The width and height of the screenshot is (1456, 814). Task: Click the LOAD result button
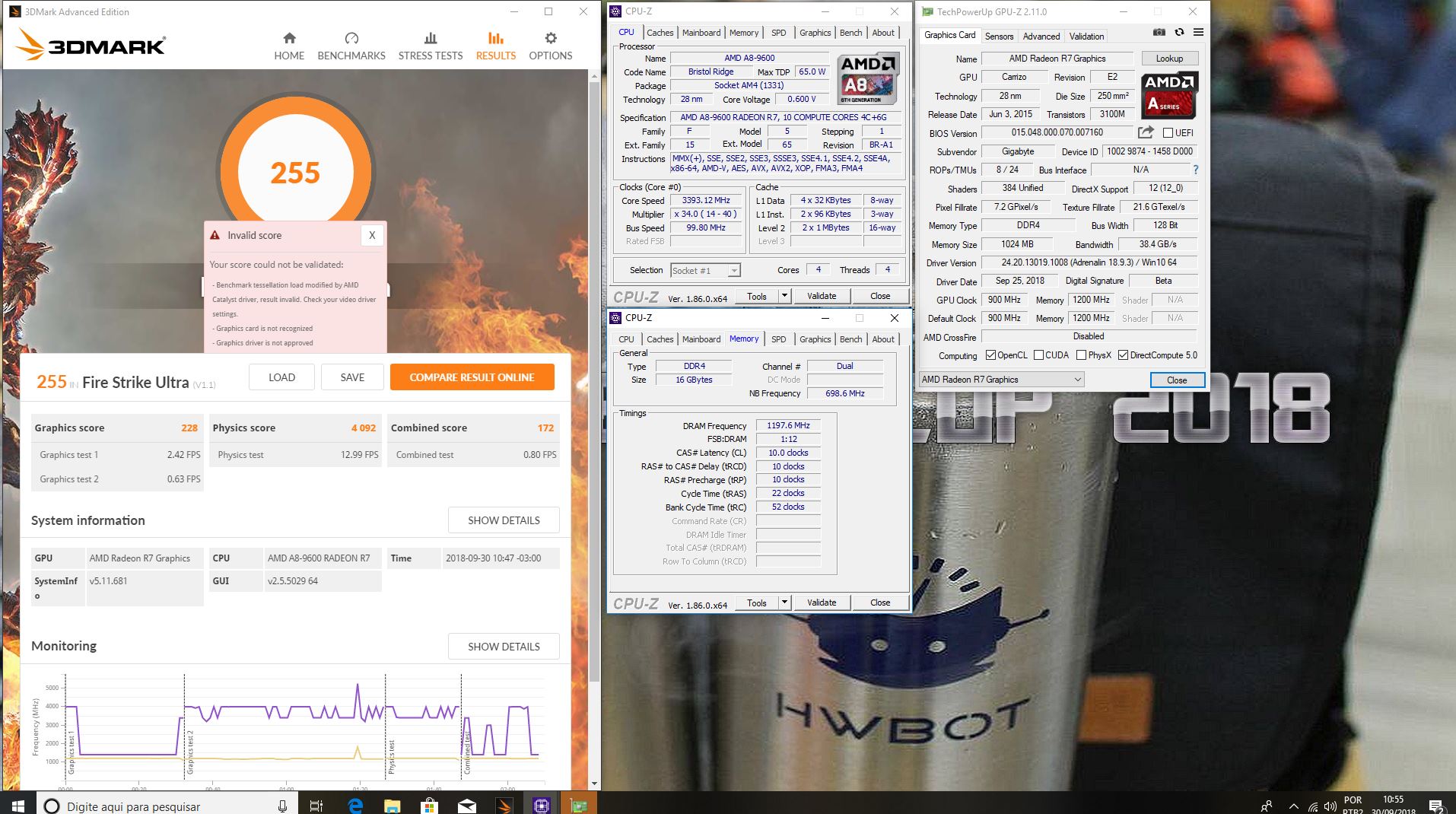[x=281, y=377]
